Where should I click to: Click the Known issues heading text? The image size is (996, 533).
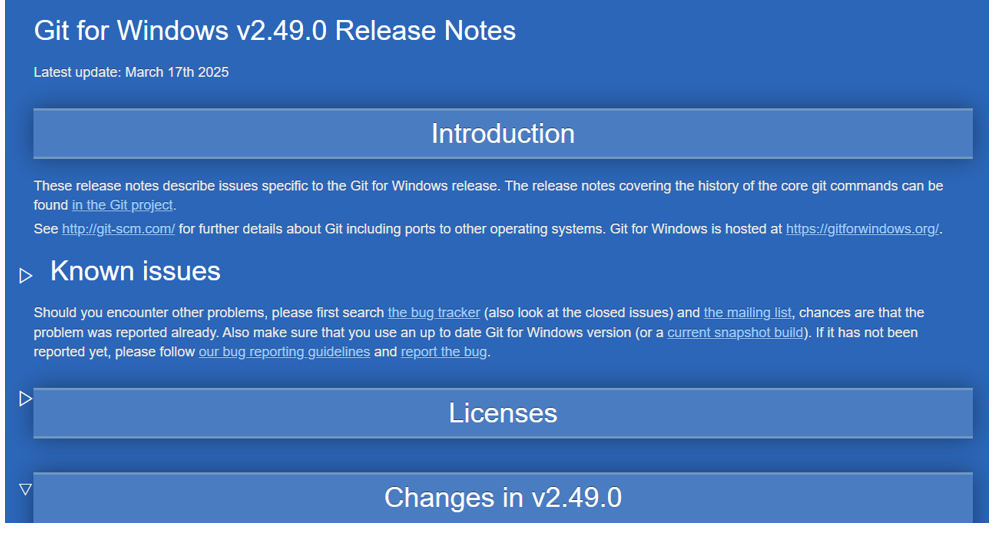pyautogui.click(x=135, y=271)
